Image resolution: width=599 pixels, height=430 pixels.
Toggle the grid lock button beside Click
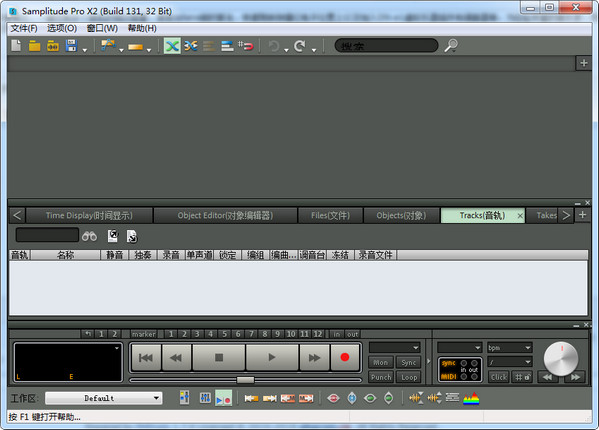tap(522, 377)
